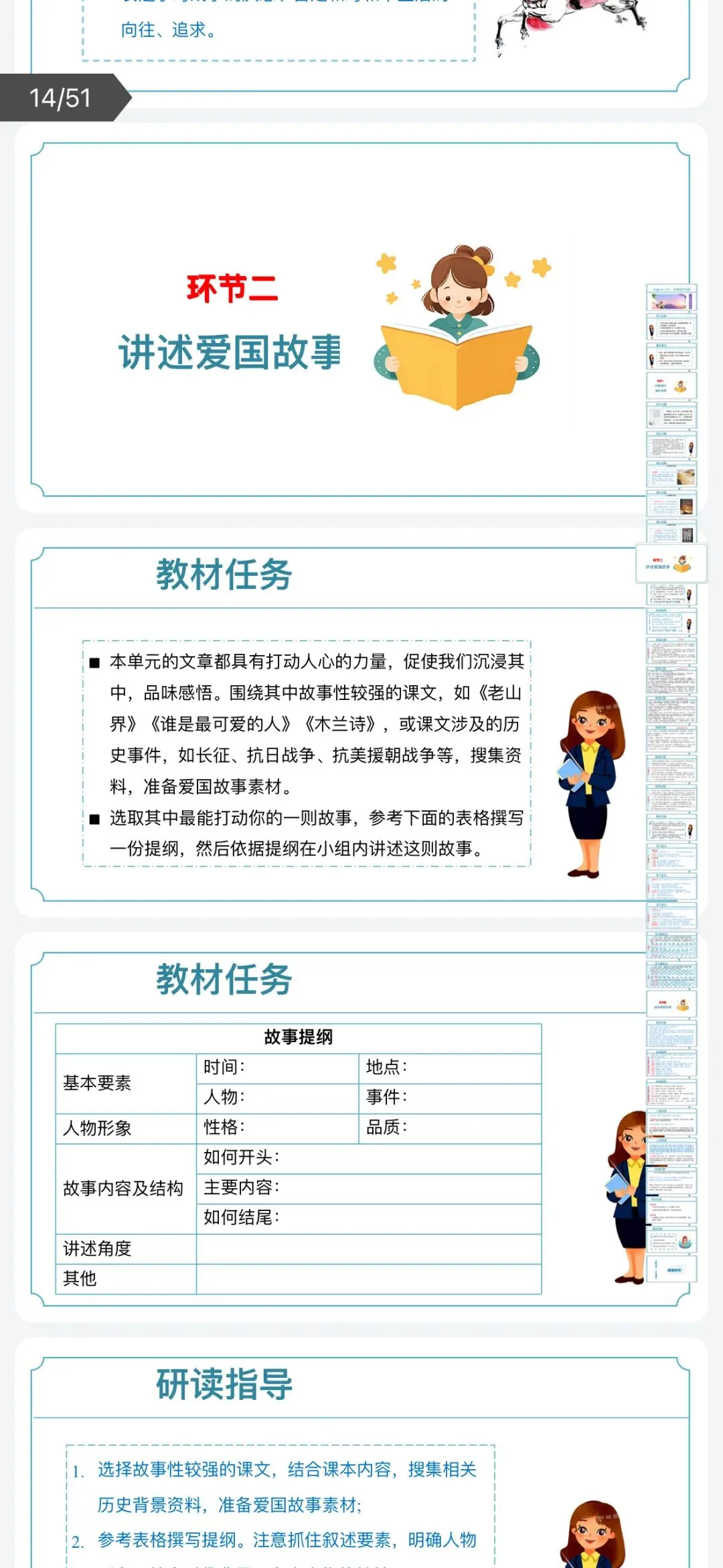
Task: Tap the 事件: cell in the table
Action: tap(450, 1098)
